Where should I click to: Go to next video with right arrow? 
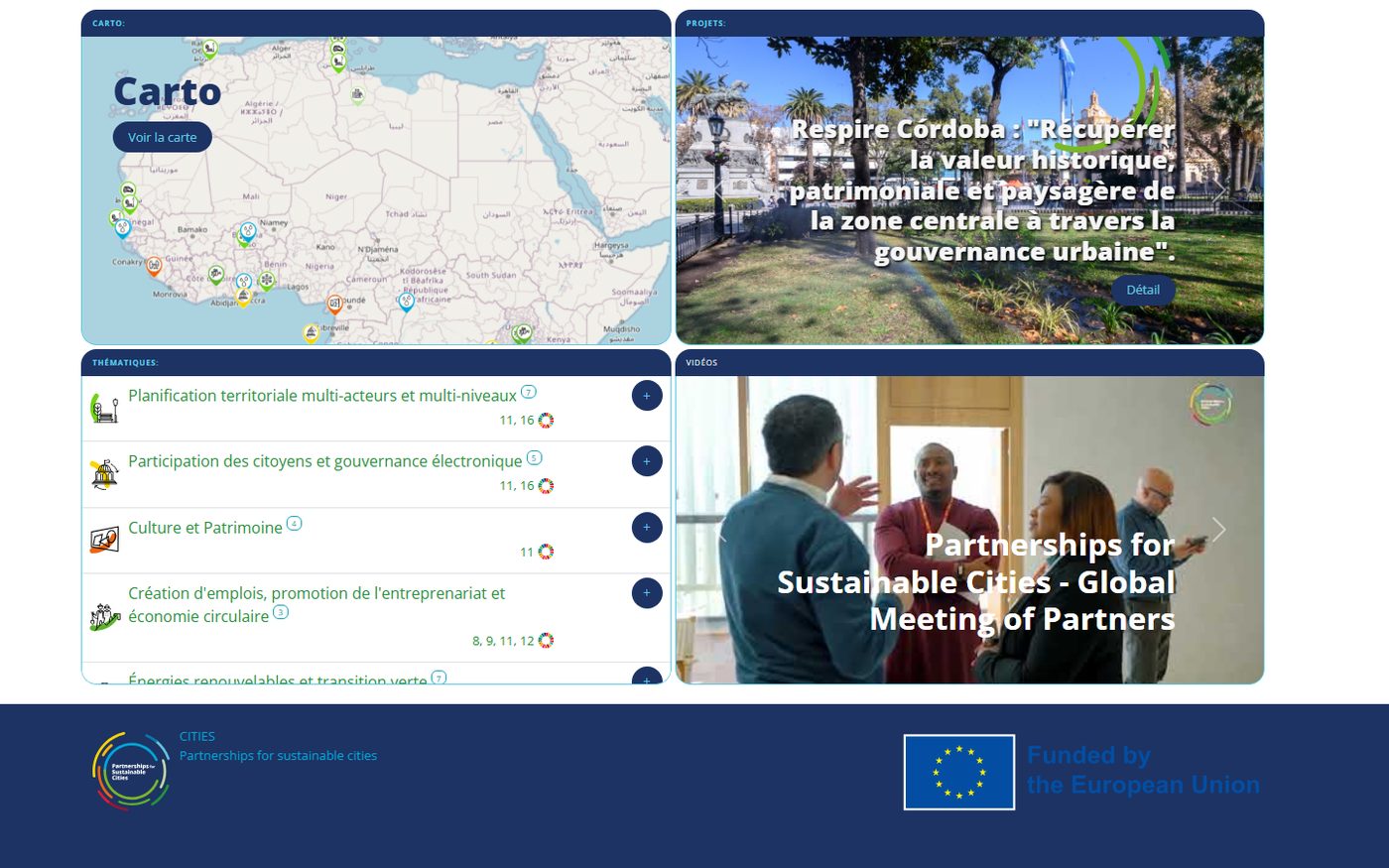(1218, 530)
